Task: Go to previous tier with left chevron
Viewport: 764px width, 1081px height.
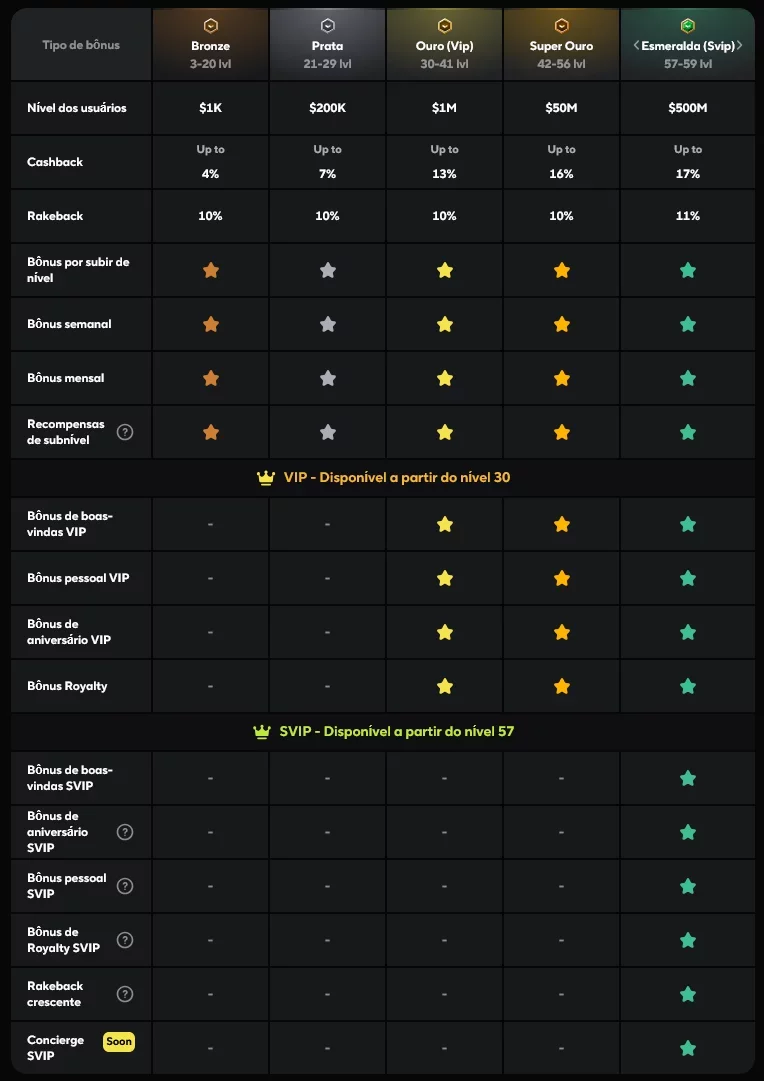Action: (636, 46)
